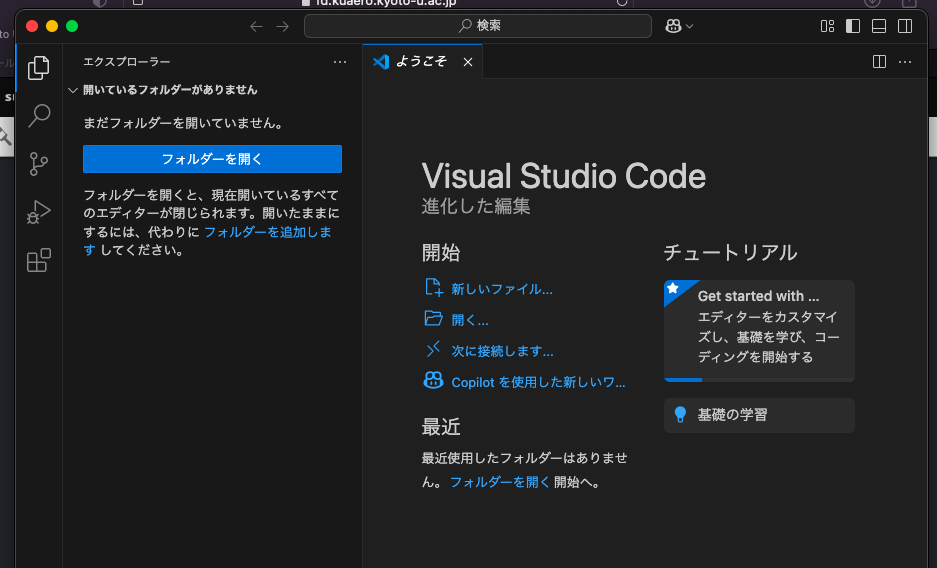Go back with the left arrow

(x=256, y=26)
